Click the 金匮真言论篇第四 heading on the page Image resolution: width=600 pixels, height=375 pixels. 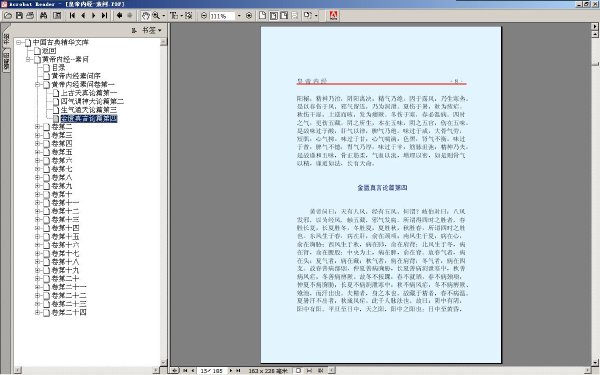(x=382, y=188)
